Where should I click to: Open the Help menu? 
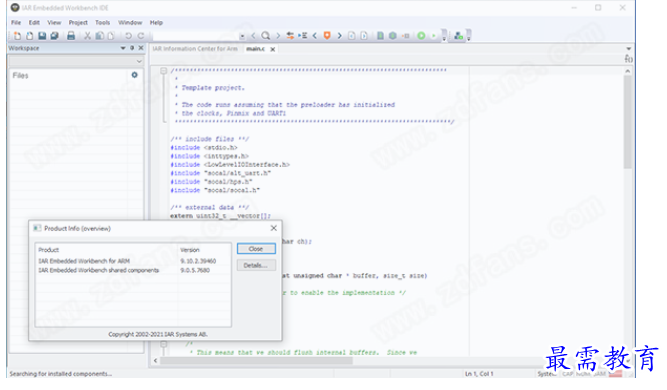tap(156, 23)
